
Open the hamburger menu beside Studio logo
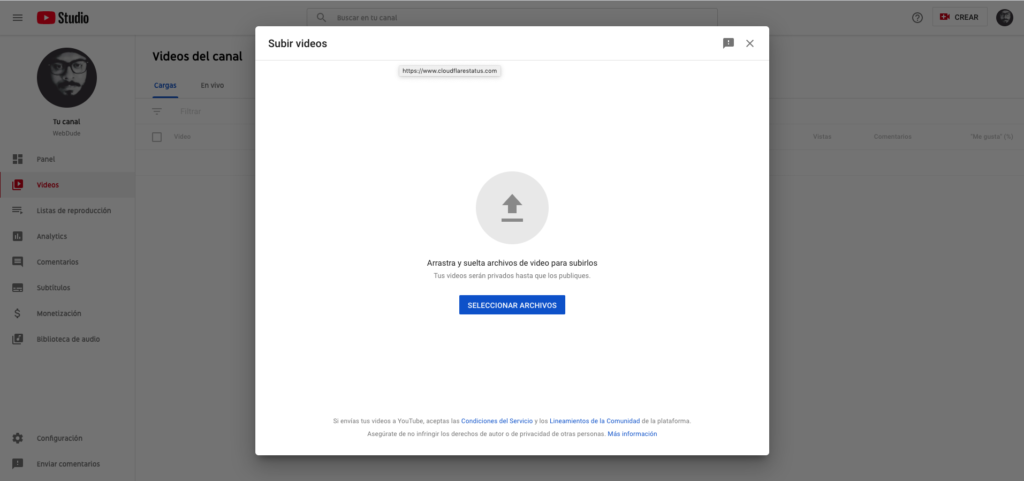click(17, 18)
